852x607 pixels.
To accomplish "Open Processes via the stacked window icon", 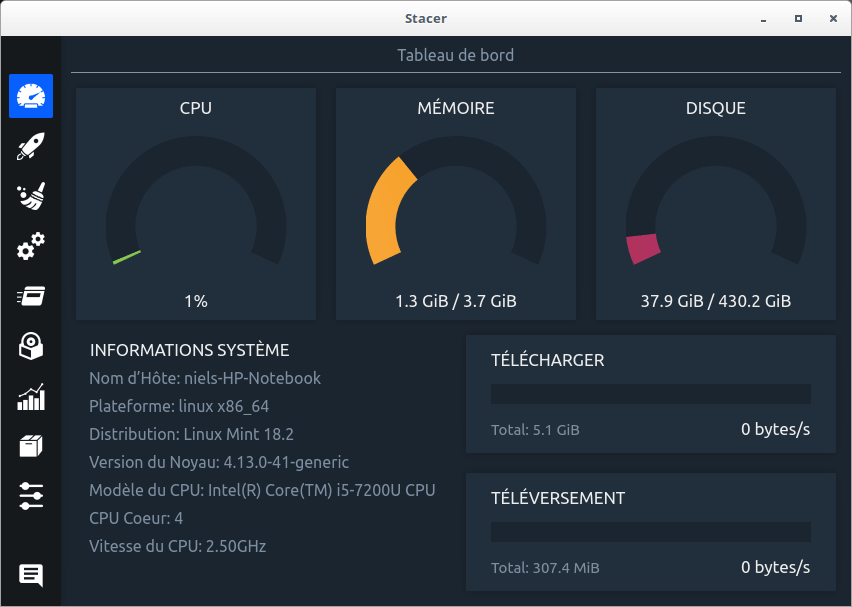I will coord(31,296).
